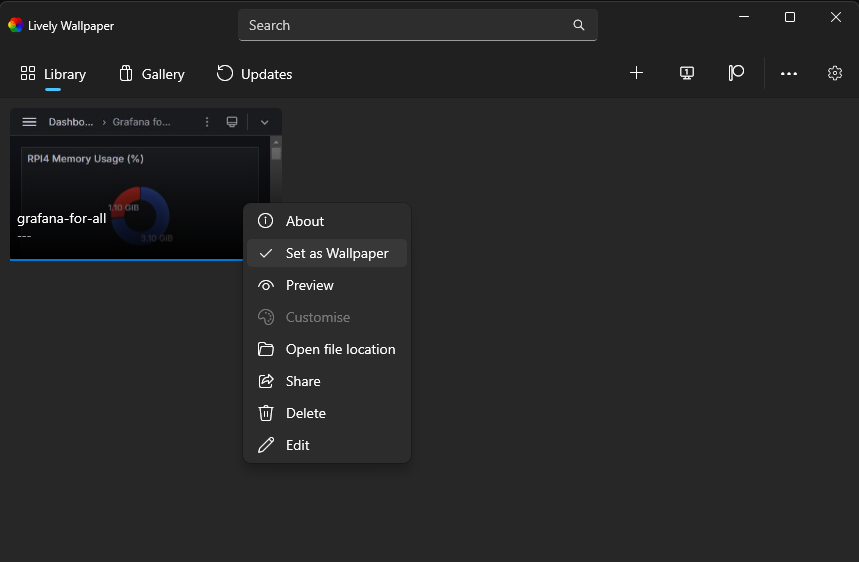Click the search magnifier icon
This screenshot has width=859, height=562.
point(579,25)
